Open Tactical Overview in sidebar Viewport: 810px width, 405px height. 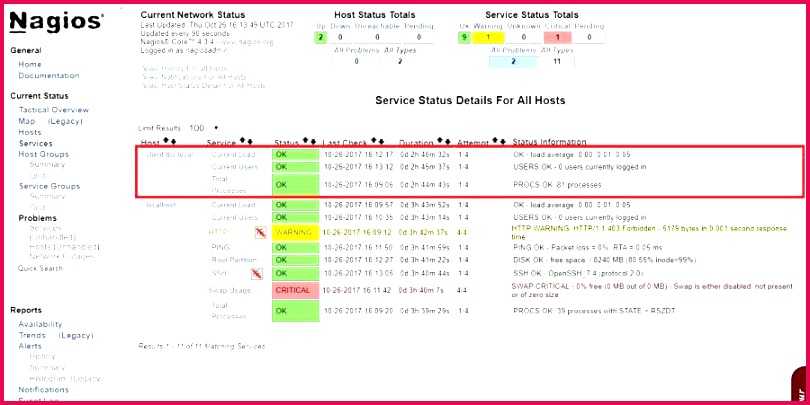54,109
